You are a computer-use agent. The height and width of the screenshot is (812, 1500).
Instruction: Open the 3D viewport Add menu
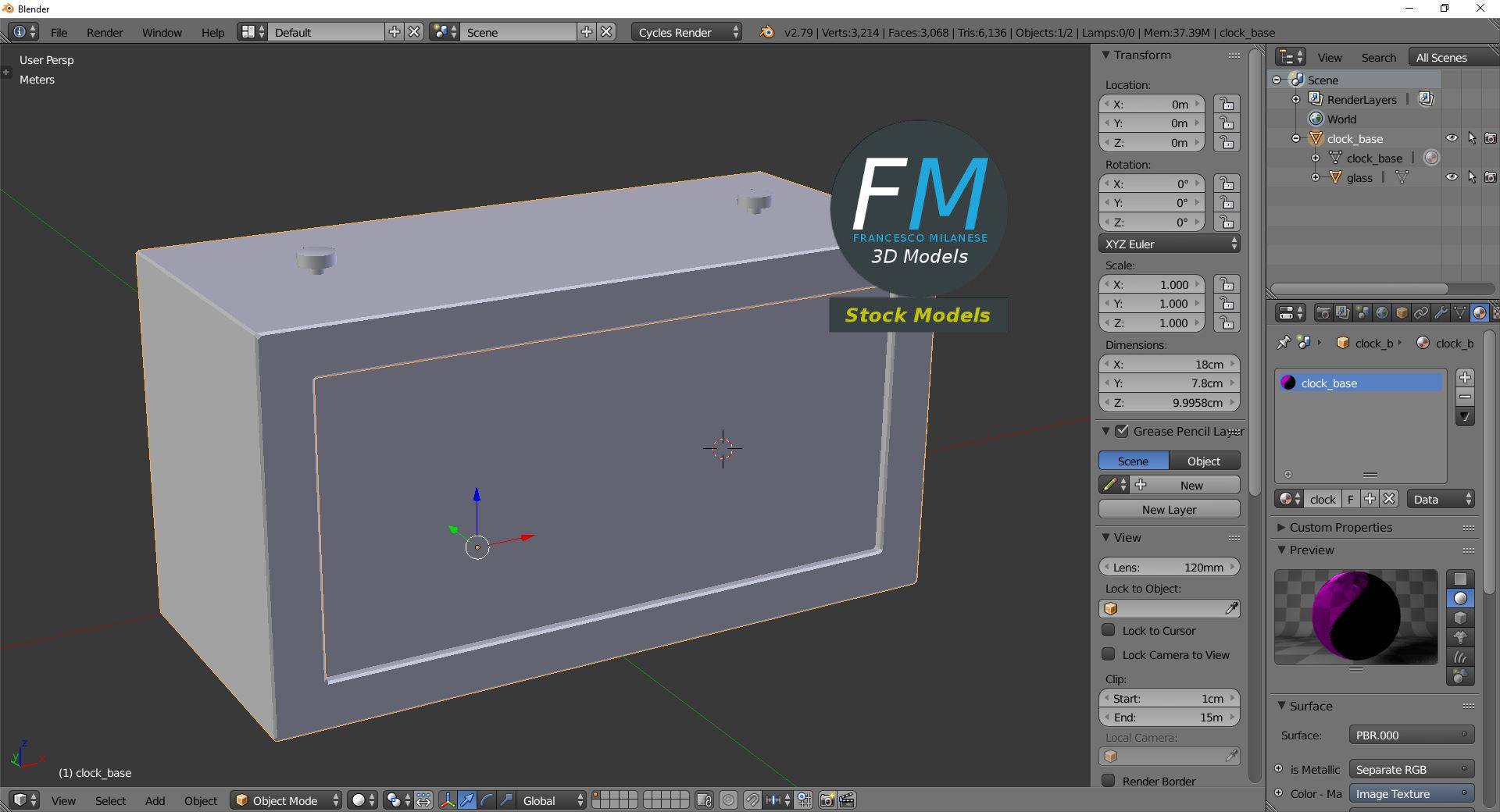coord(155,800)
